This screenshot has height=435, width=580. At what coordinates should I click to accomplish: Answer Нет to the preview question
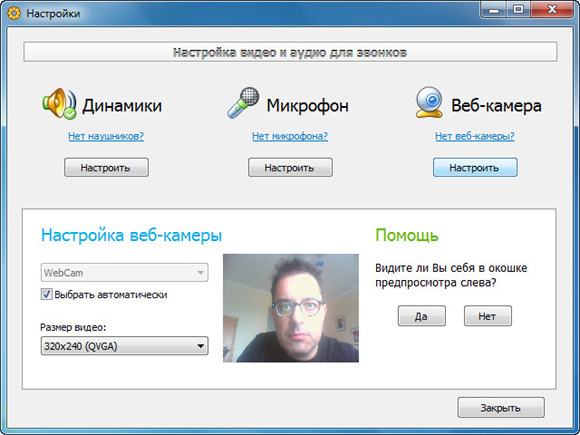488,316
